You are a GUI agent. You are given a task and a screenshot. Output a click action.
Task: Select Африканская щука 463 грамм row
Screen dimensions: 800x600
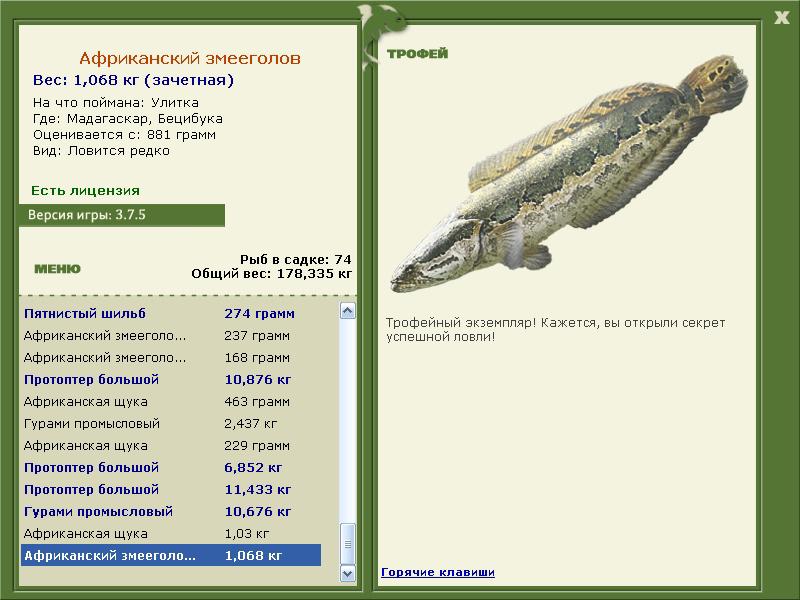click(171, 401)
